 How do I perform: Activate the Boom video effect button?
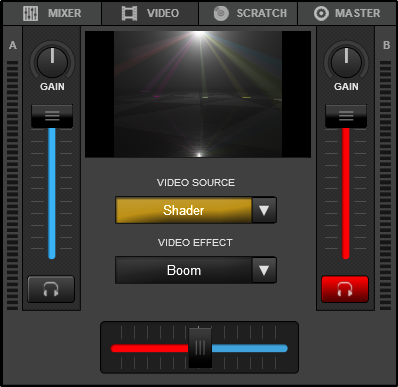tap(184, 270)
